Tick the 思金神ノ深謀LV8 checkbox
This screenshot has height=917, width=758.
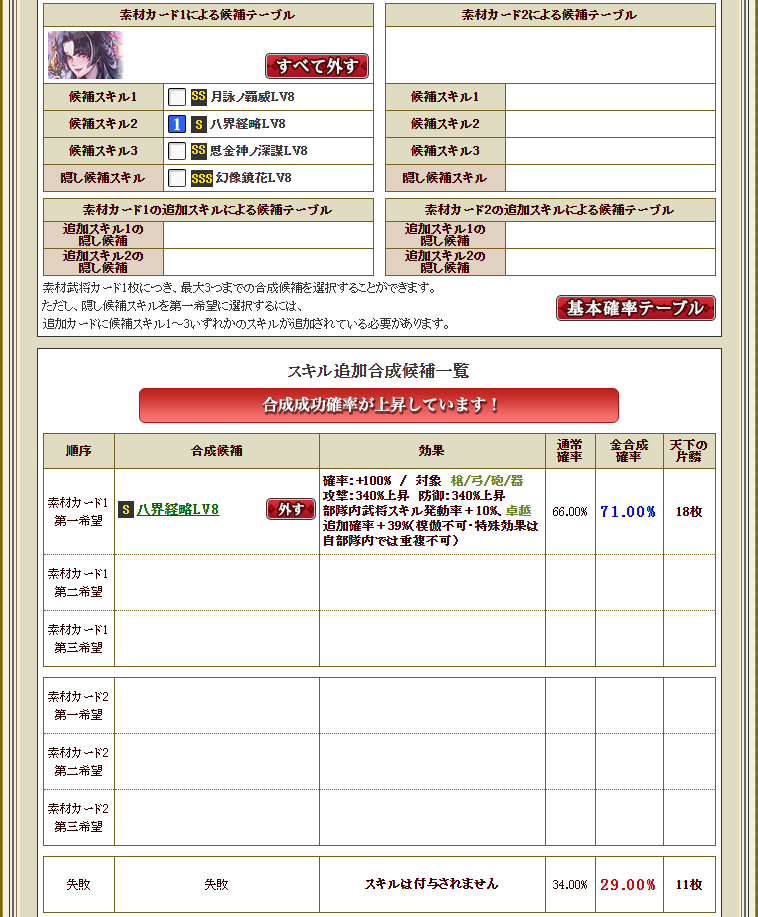(x=176, y=151)
